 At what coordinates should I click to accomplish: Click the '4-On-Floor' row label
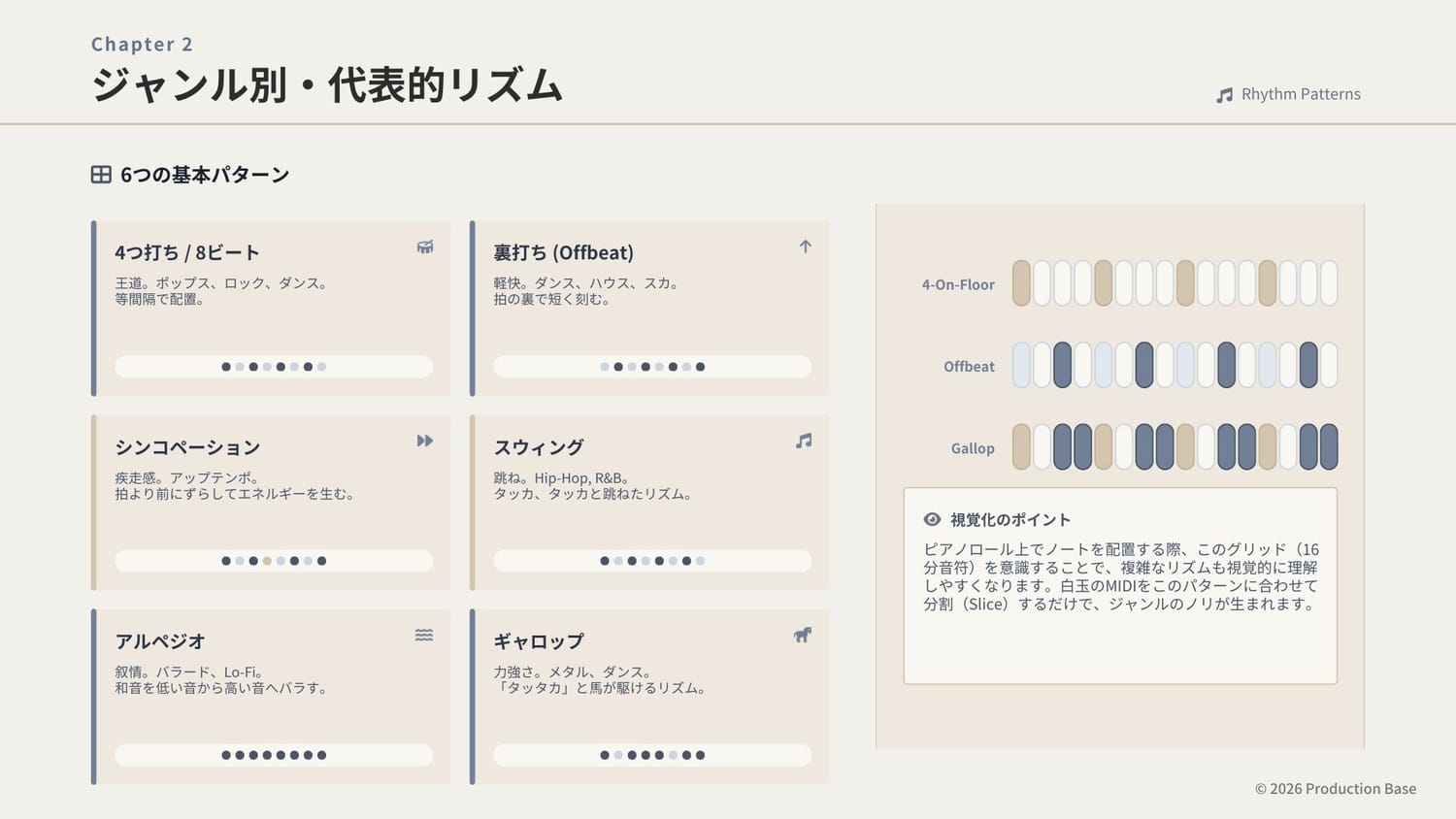point(958,284)
